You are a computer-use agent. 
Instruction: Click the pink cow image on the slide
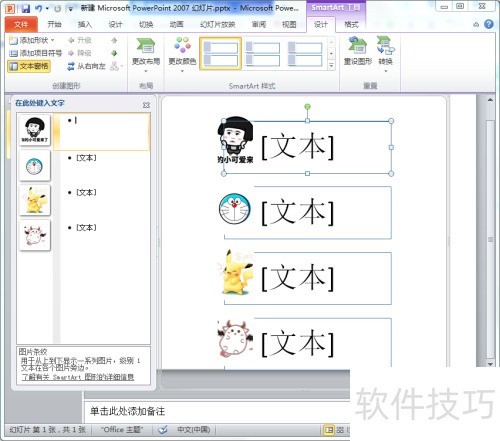[x=235, y=339]
